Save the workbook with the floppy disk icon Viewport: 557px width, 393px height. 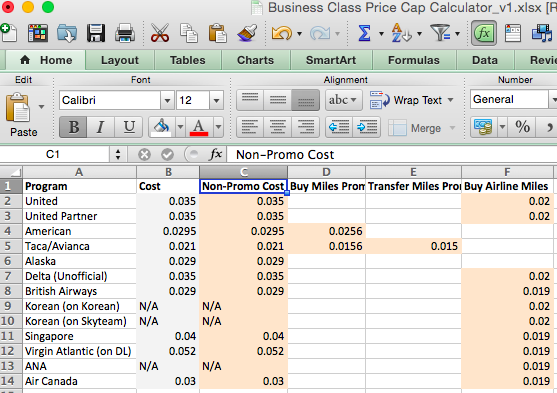click(x=96, y=33)
